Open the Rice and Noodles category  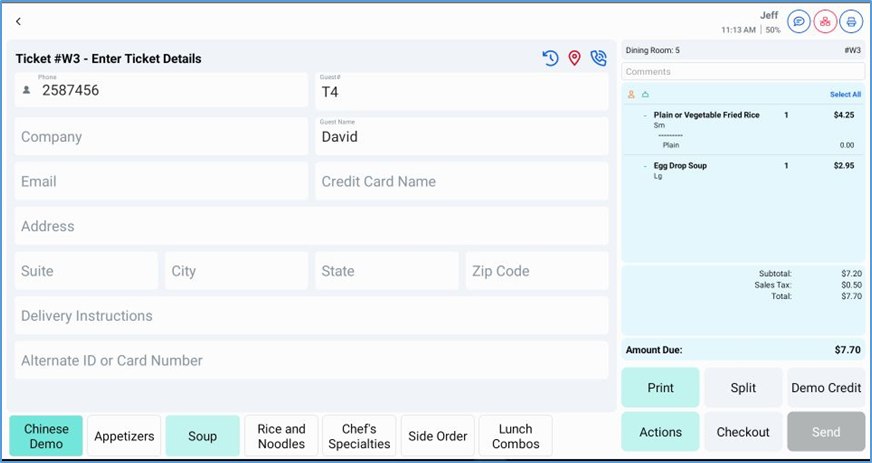click(x=281, y=436)
